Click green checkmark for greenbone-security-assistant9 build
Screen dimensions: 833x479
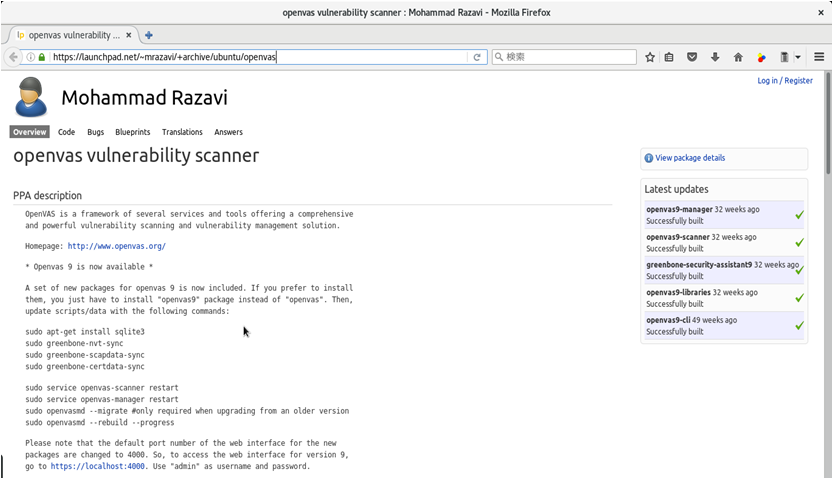pyautogui.click(x=799, y=270)
